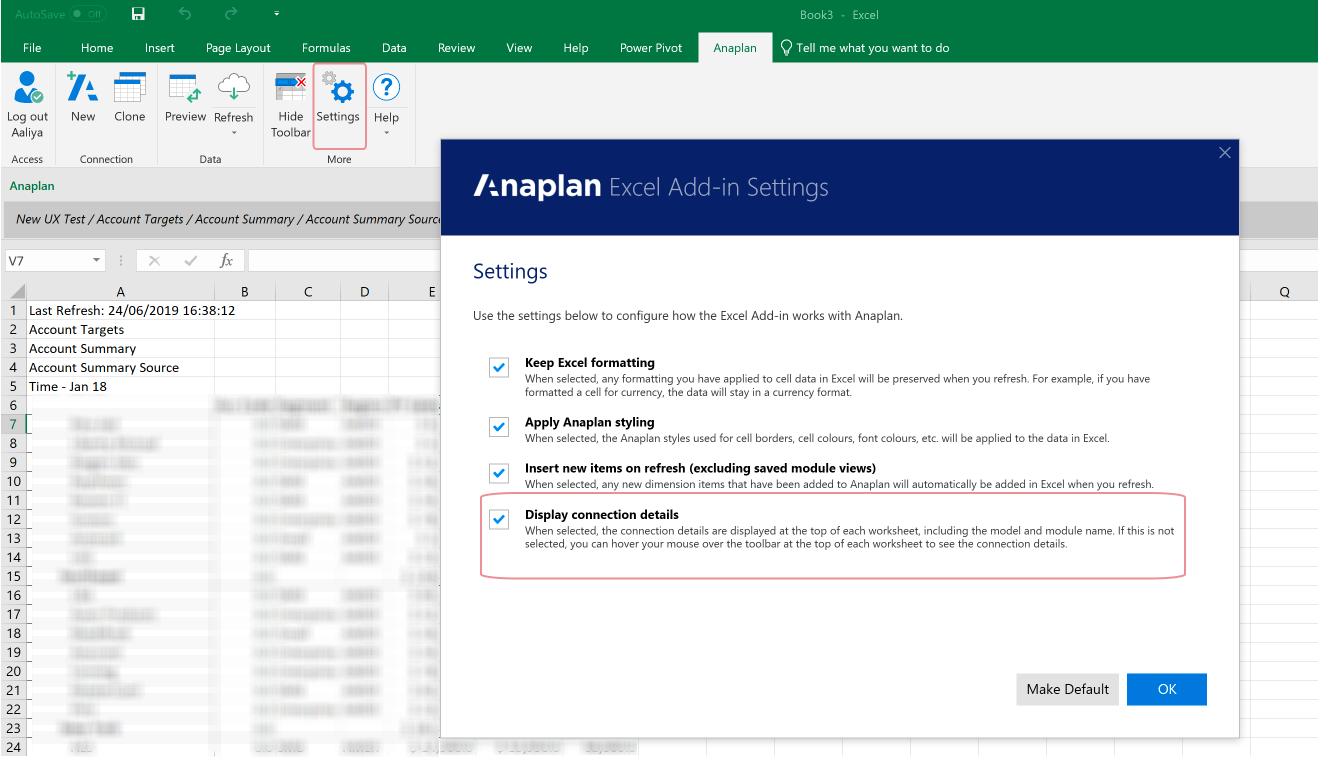Select column C header

(308, 292)
